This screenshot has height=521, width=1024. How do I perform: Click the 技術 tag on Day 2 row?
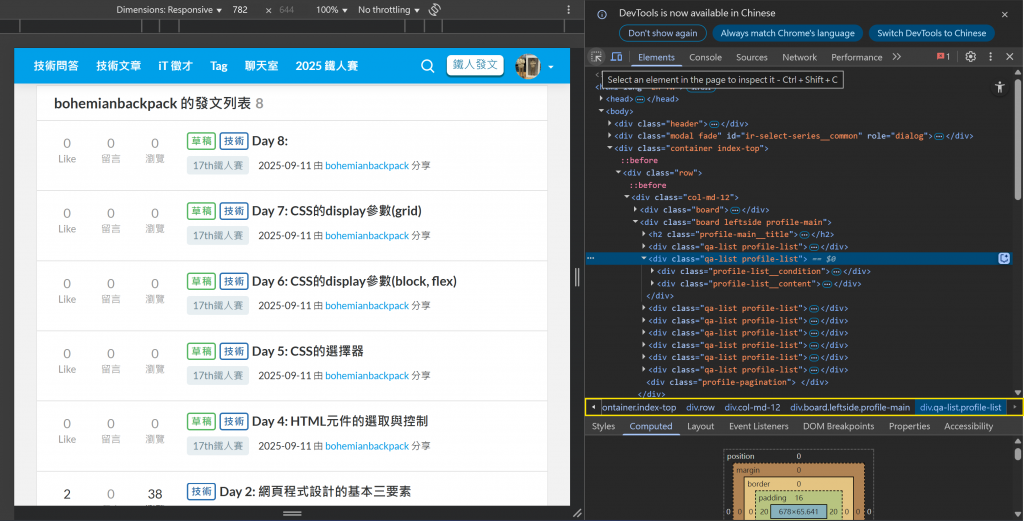coord(201,492)
